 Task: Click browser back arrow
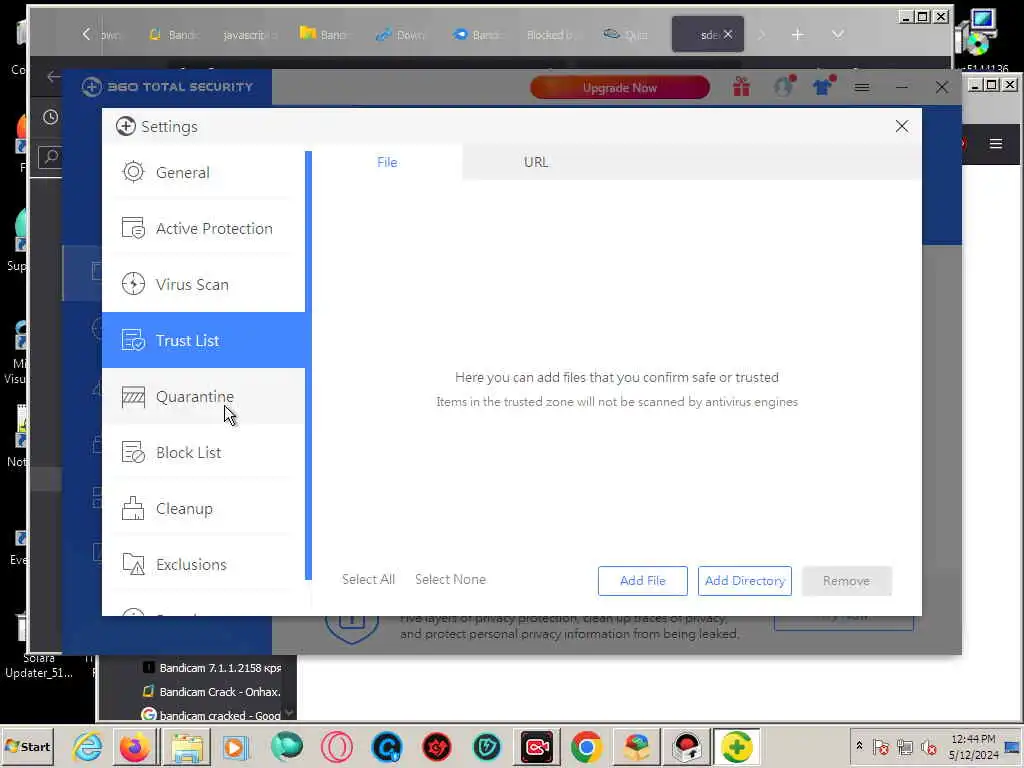[x=54, y=76]
